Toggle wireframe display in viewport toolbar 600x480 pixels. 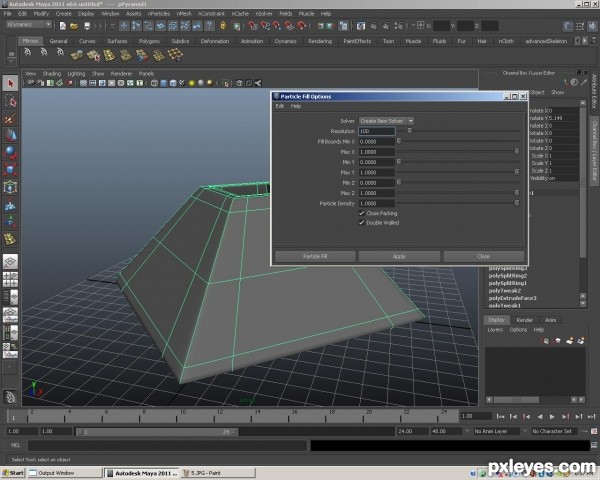154,83
